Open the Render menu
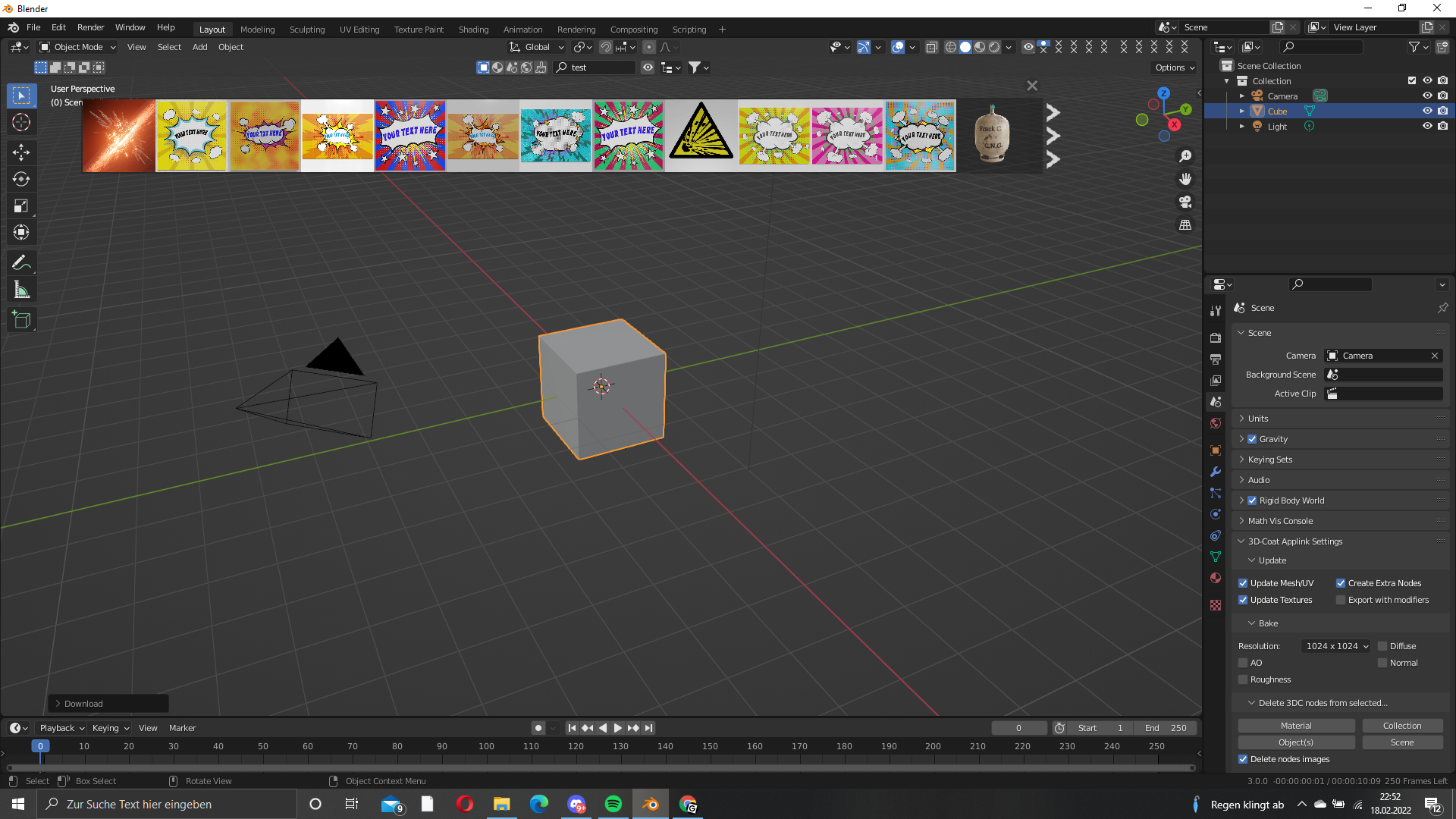1456x819 pixels. (90, 27)
